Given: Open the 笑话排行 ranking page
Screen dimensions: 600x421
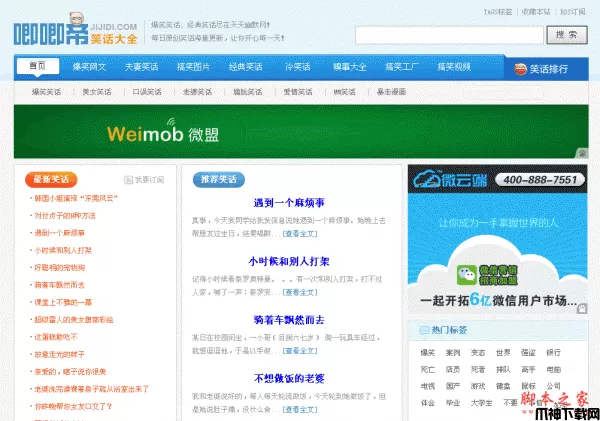Looking at the screenshot, I should point(549,69).
